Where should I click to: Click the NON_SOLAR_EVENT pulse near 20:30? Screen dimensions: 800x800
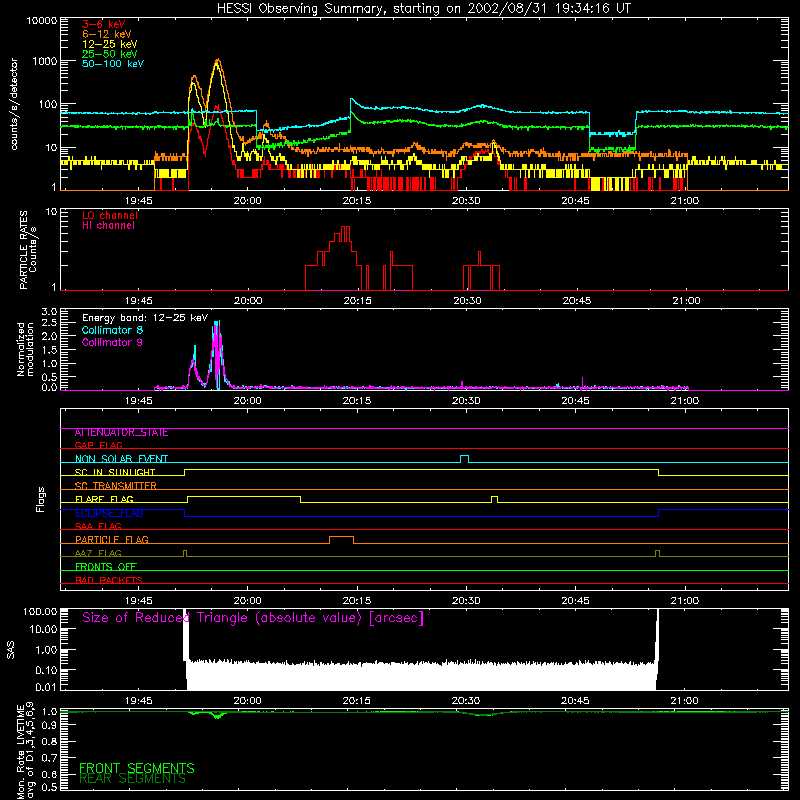(x=464, y=459)
